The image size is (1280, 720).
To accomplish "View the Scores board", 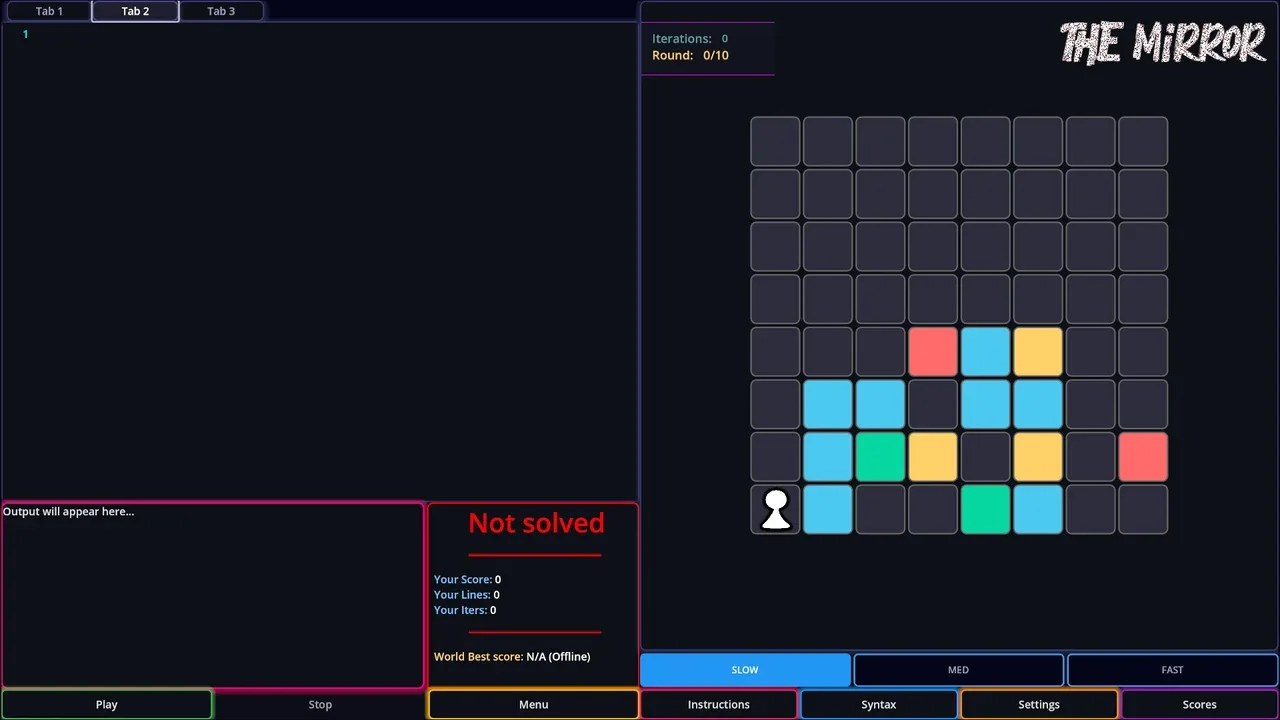I will [x=1199, y=704].
